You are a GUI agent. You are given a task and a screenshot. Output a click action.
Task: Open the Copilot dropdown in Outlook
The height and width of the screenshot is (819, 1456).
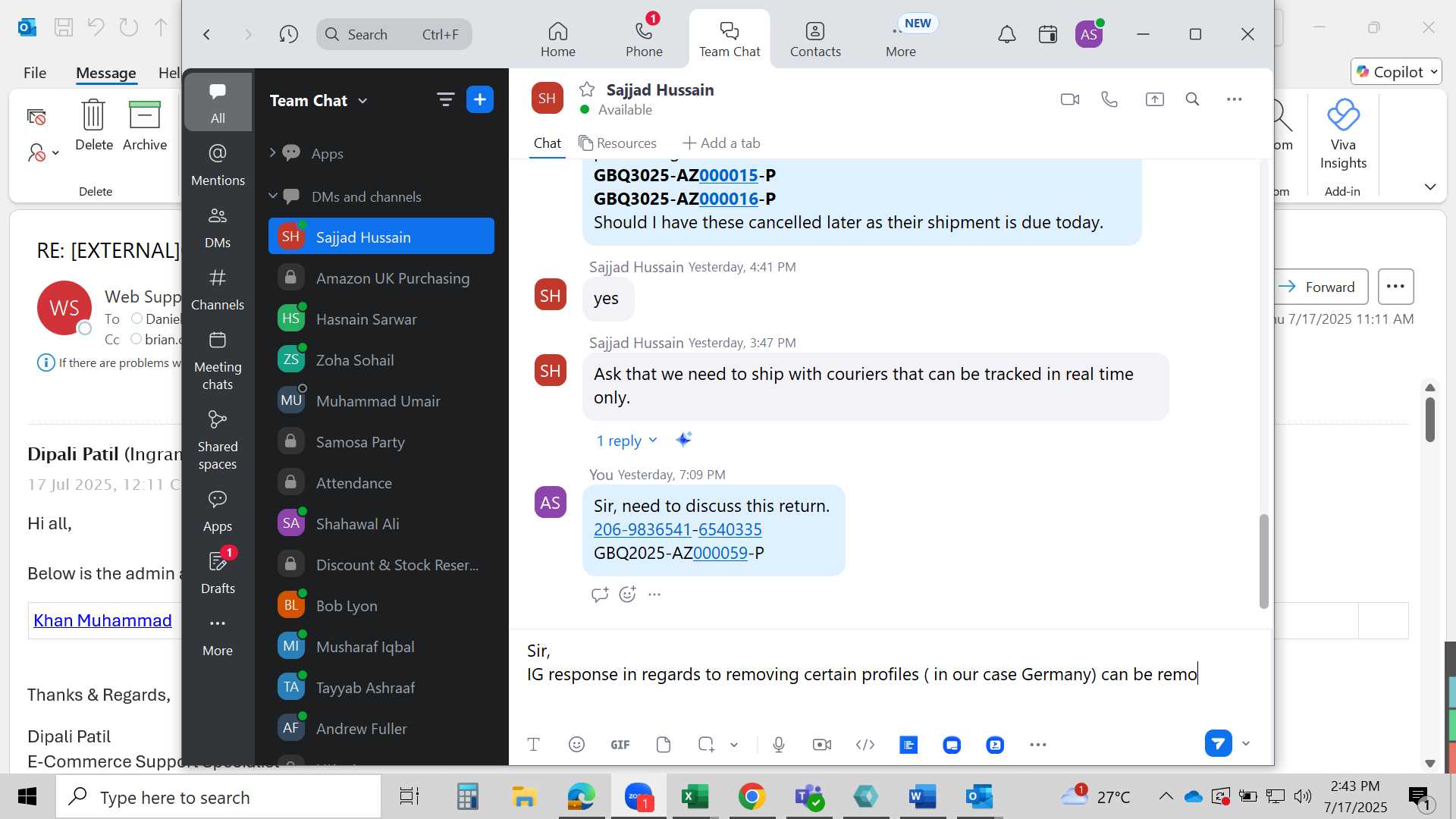(x=1396, y=71)
